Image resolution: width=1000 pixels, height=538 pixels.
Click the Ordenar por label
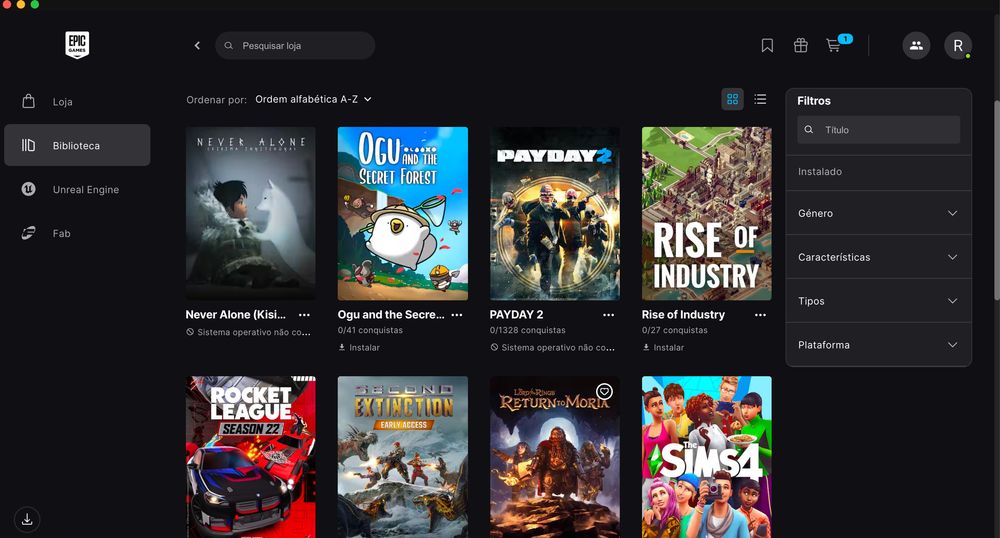click(216, 99)
